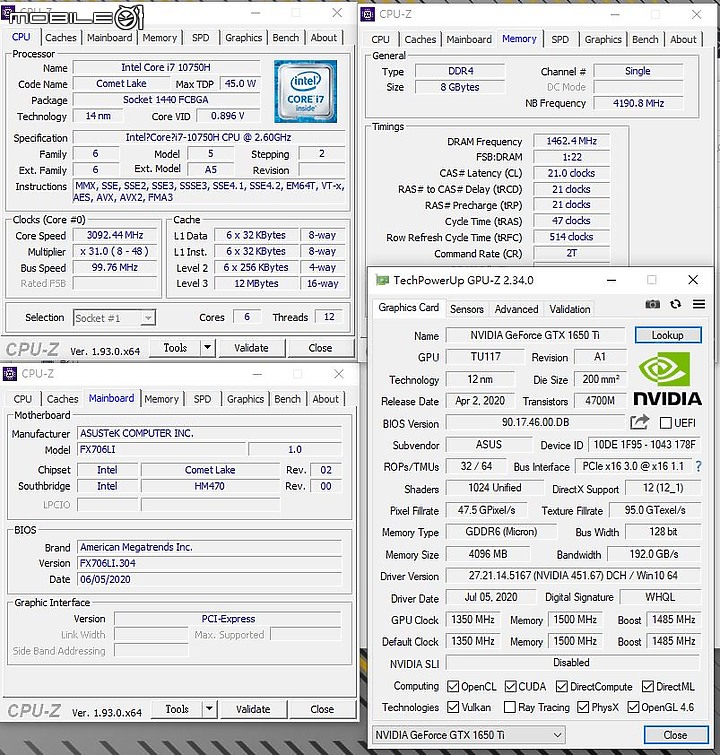Screen dimensions: 720x755
Task: Share BIOS via export arrow icon
Action: 640,422
